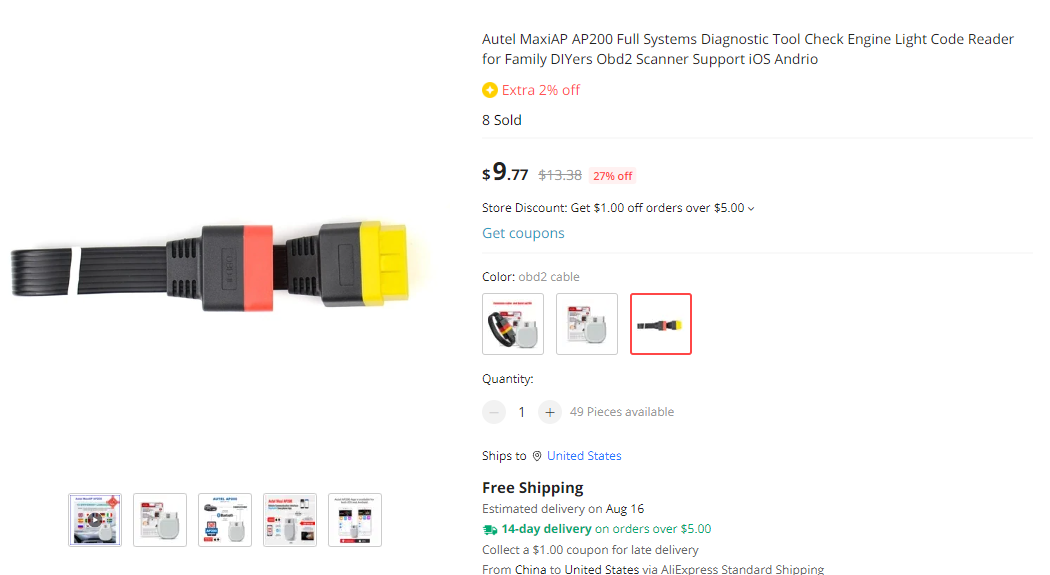View the third gallery thumbnail with Bluetooth graphic

(x=225, y=520)
